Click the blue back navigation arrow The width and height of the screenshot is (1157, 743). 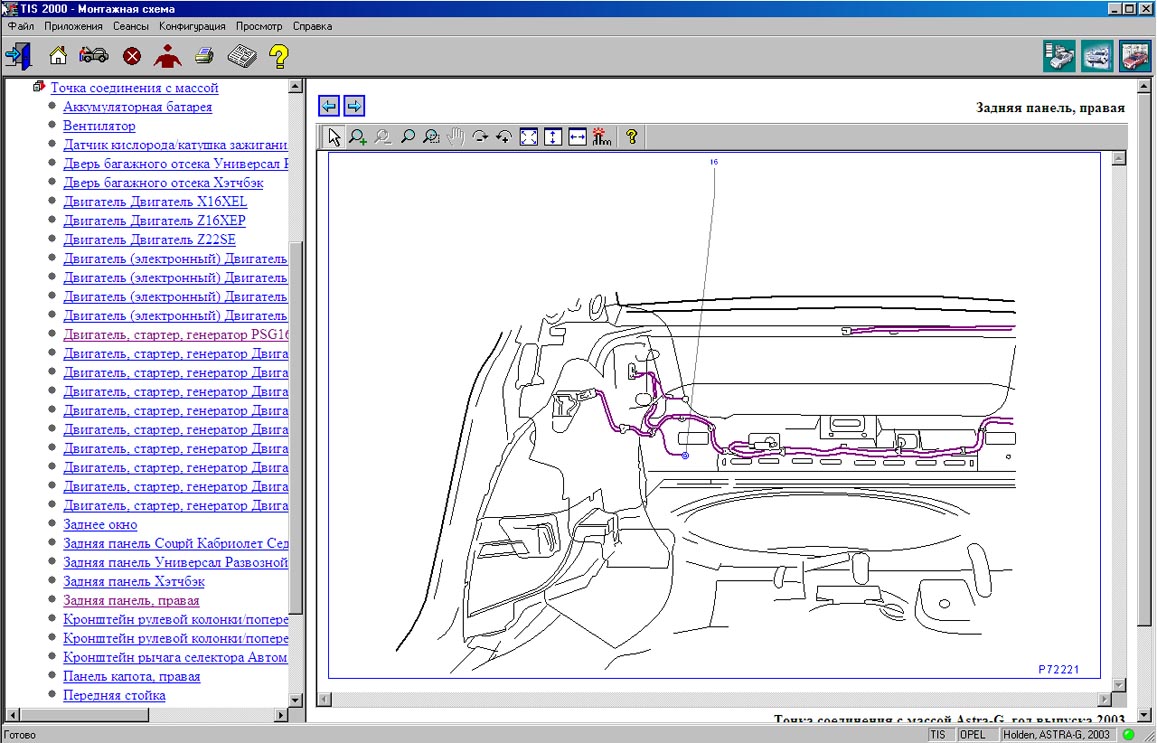pos(329,106)
